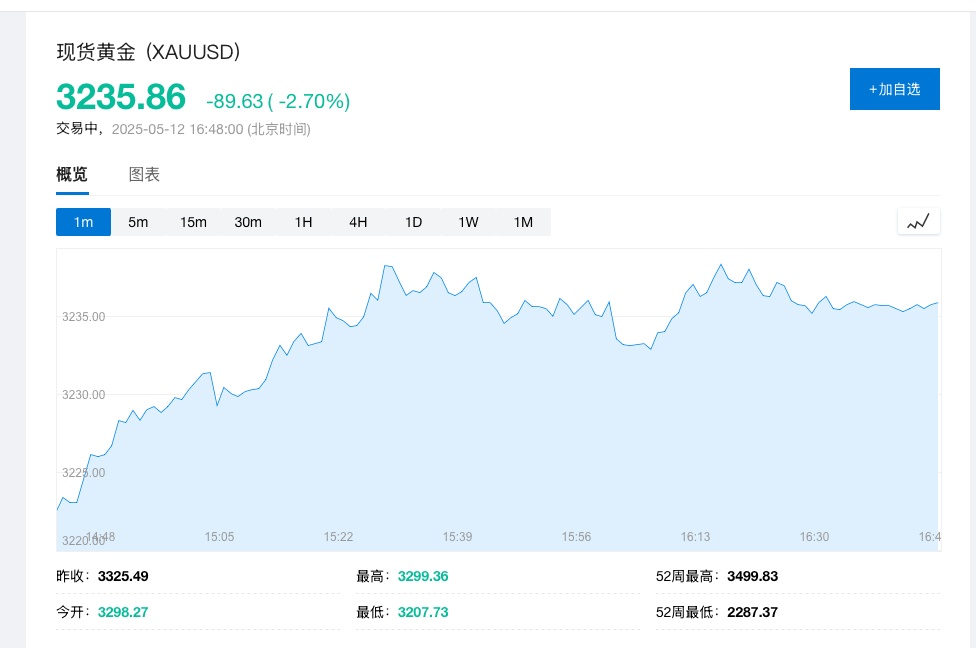Viewport: 976px width, 648px height.
Task: Show the 1D daily chart
Action: pyautogui.click(x=413, y=222)
